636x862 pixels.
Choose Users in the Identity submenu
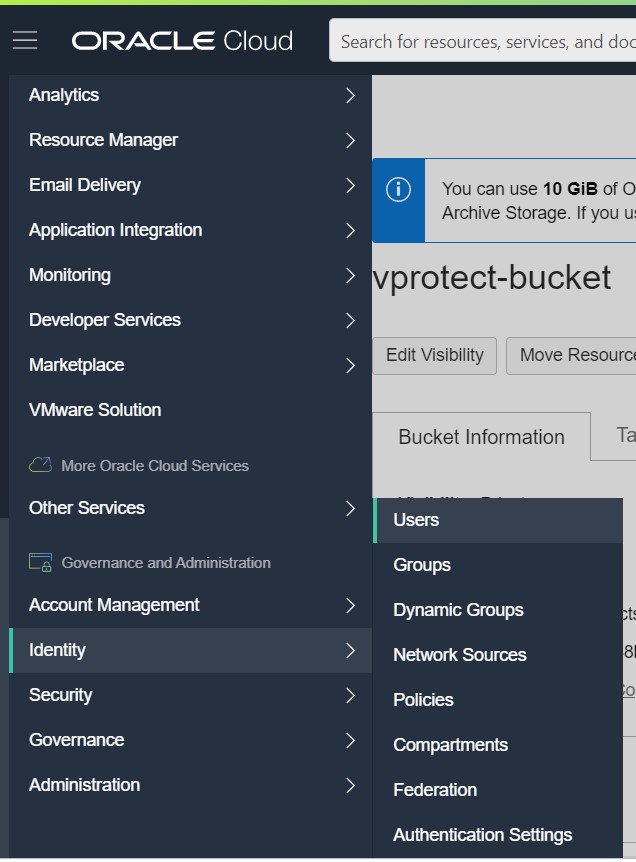pos(416,520)
